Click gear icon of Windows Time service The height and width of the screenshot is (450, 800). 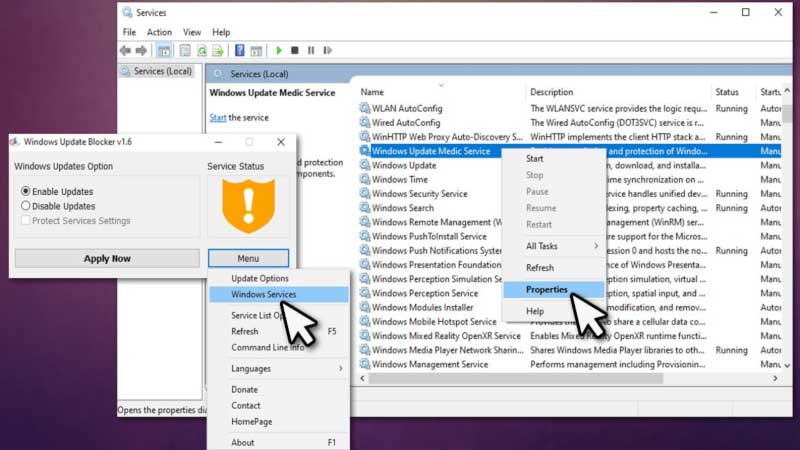[364, 180]
